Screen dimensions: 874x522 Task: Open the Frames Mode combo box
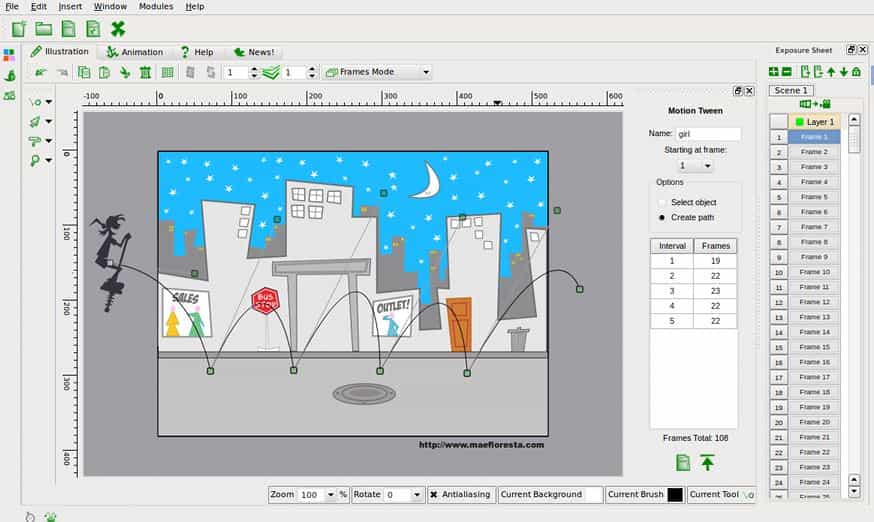tap(377, 72)
